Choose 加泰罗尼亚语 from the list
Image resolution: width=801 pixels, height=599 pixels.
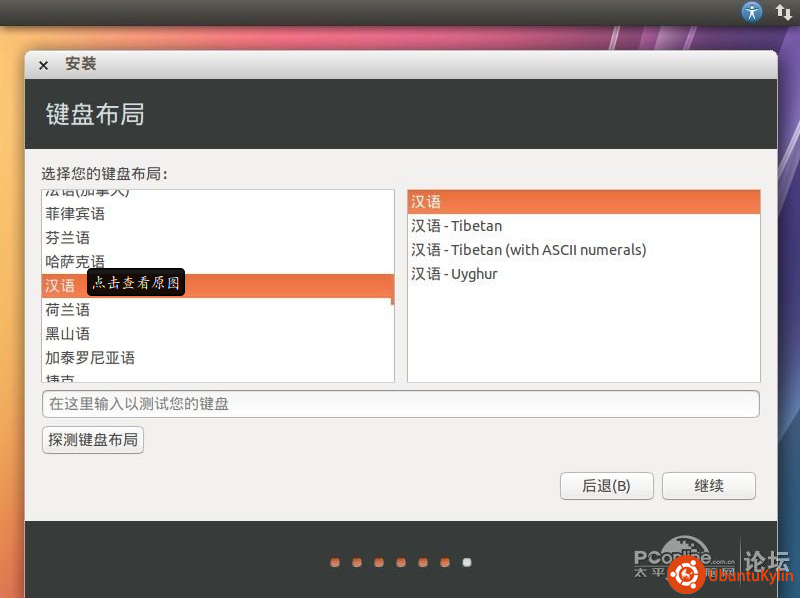[90, 358]
